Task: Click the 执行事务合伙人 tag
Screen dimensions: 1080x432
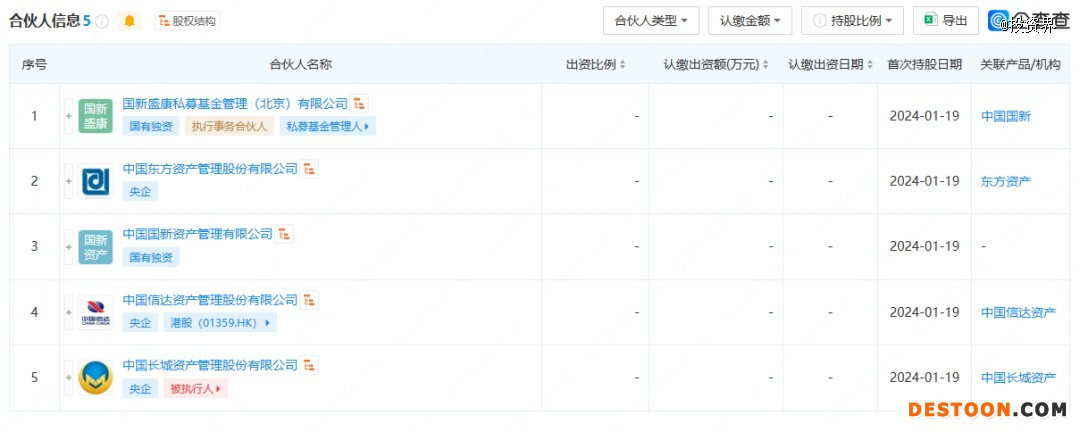Action: 229,126
